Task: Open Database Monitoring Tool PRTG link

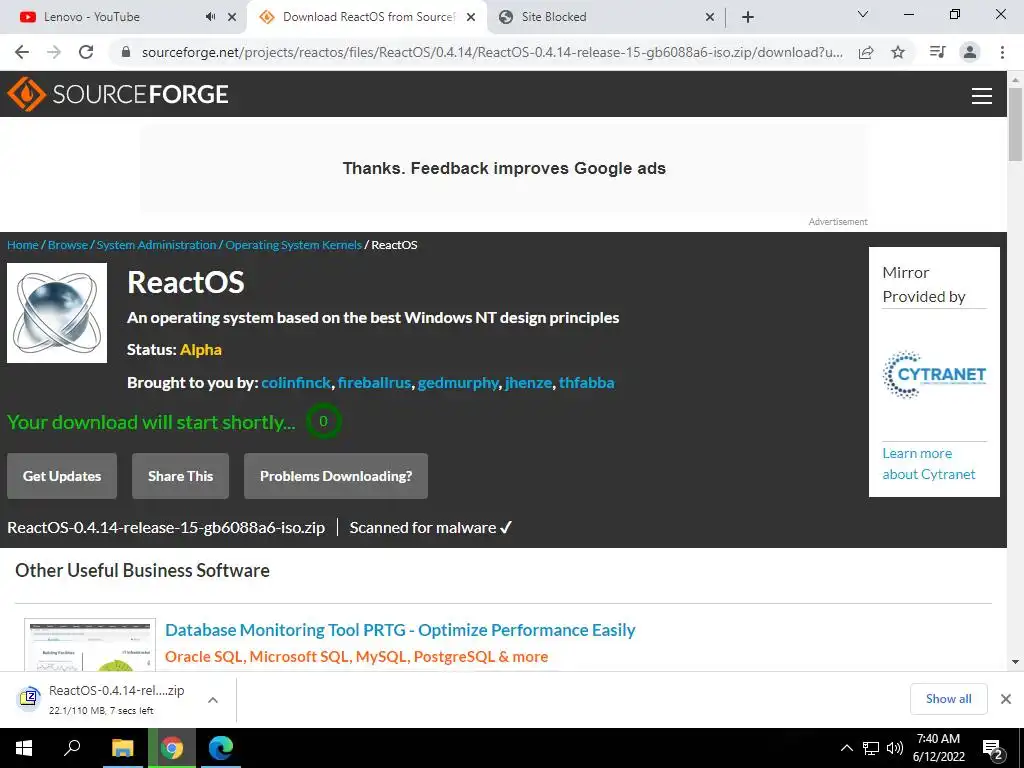Action: [x=400, y=630]
